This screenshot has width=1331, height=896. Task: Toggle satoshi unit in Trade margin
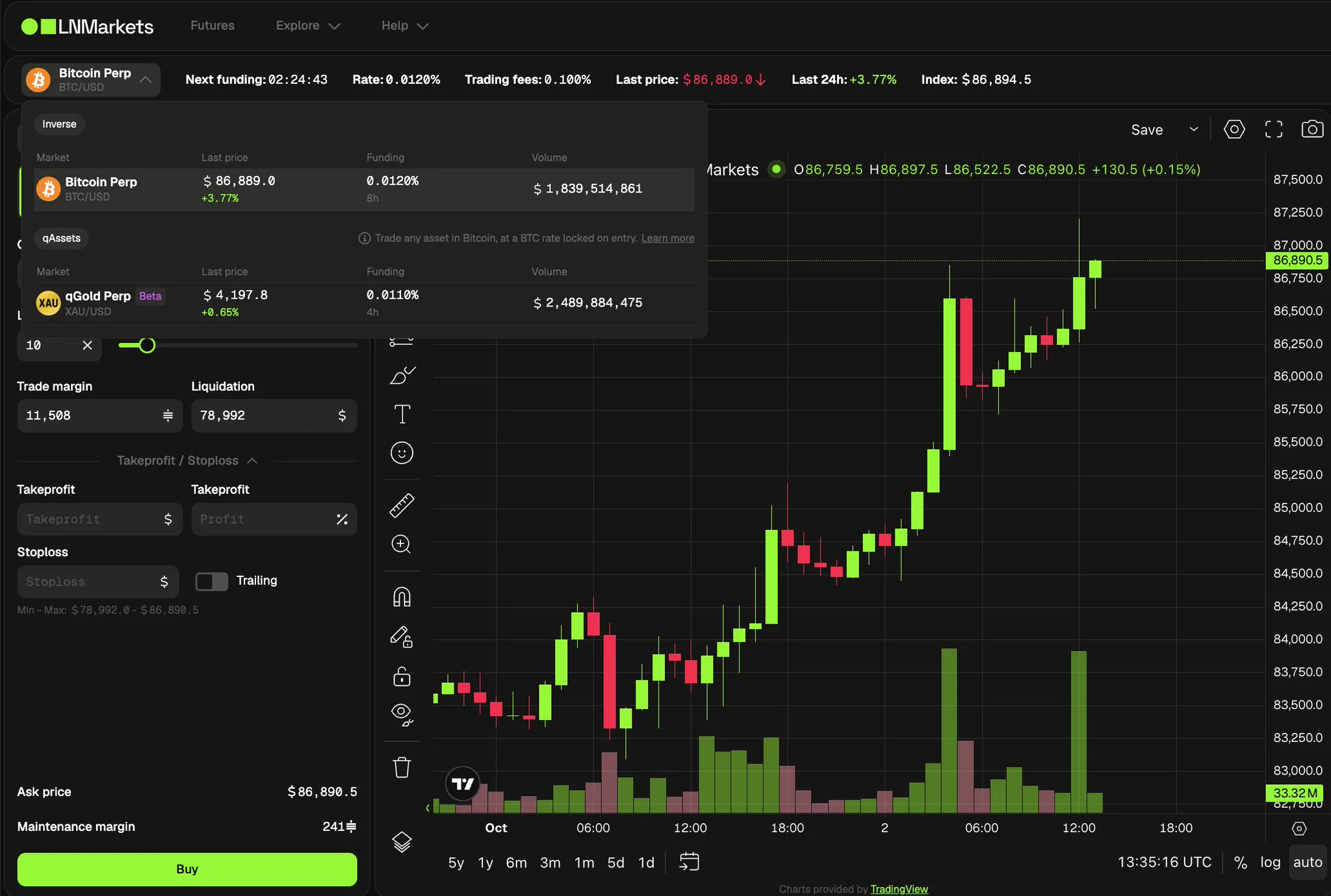(x=168, y=415)
